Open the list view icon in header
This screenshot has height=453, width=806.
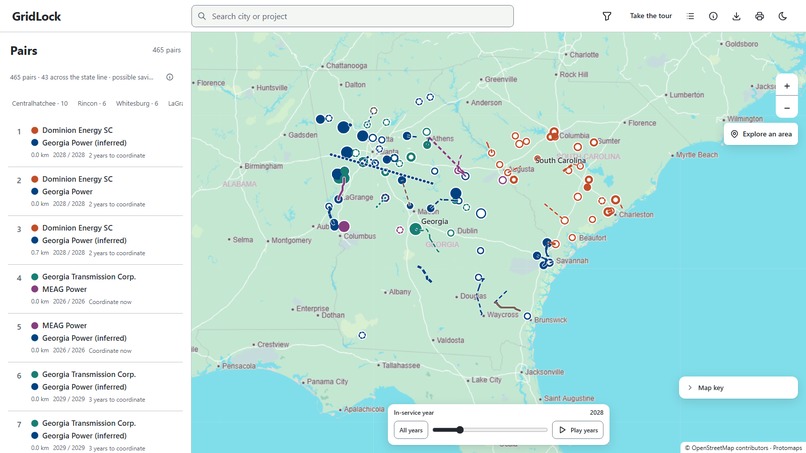[x=690, y=16]
